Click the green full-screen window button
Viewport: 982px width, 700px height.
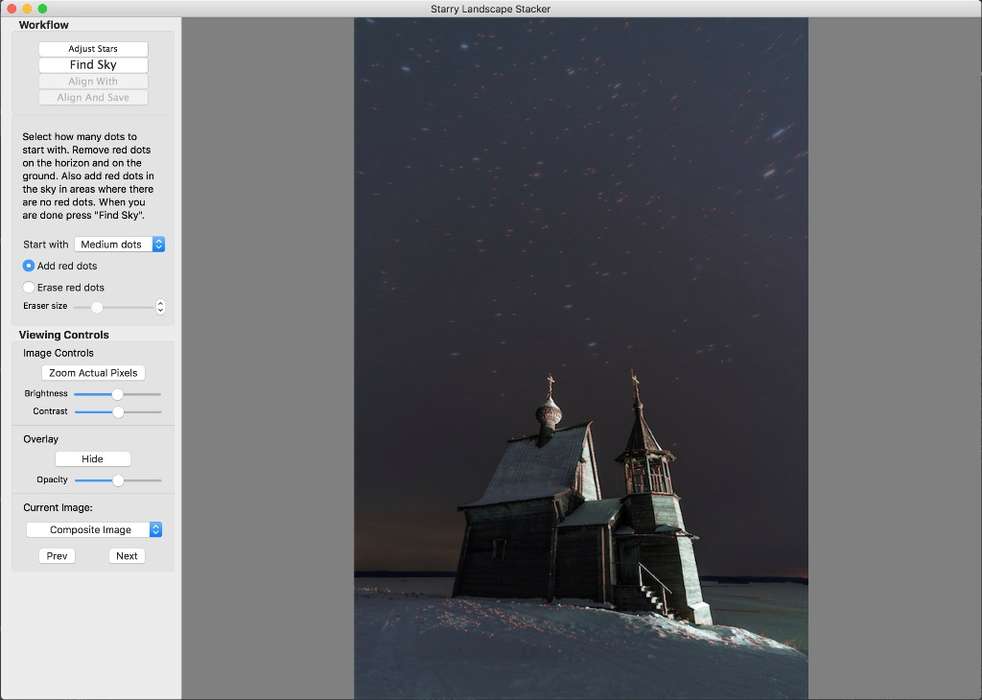[42, 9]
